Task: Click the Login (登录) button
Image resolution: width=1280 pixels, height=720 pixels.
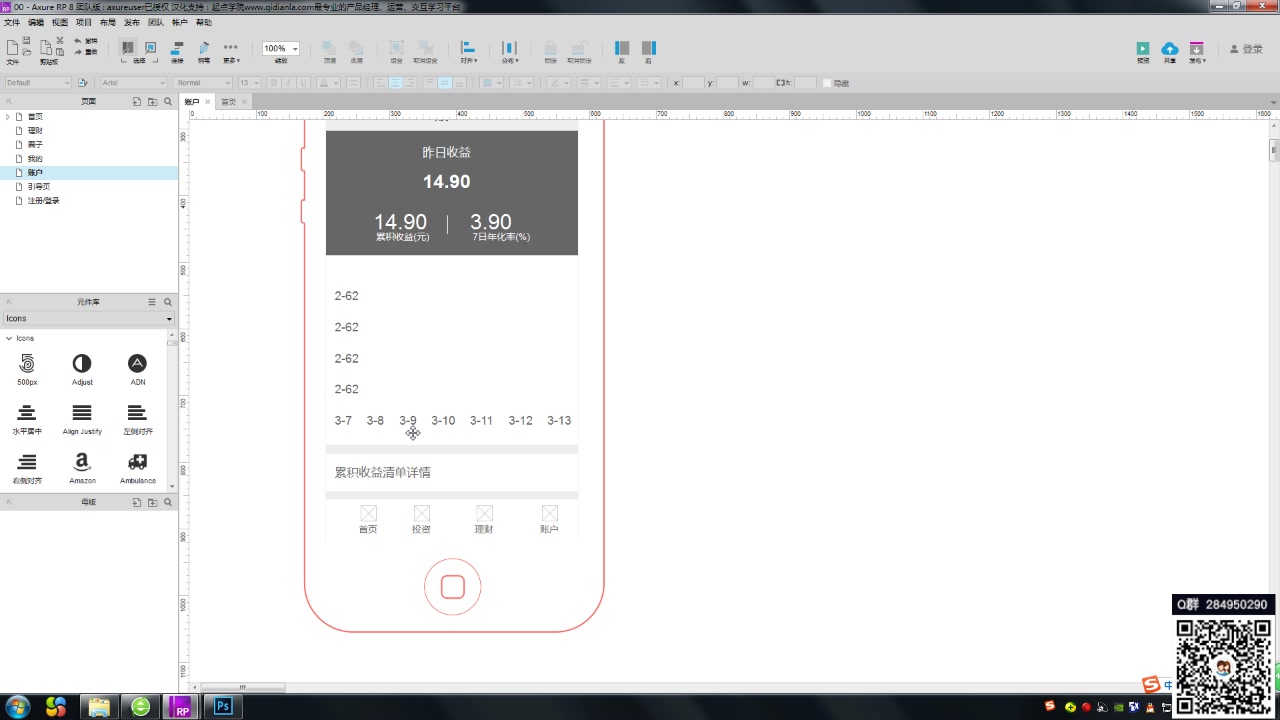Action: [x=1245, y=48]
